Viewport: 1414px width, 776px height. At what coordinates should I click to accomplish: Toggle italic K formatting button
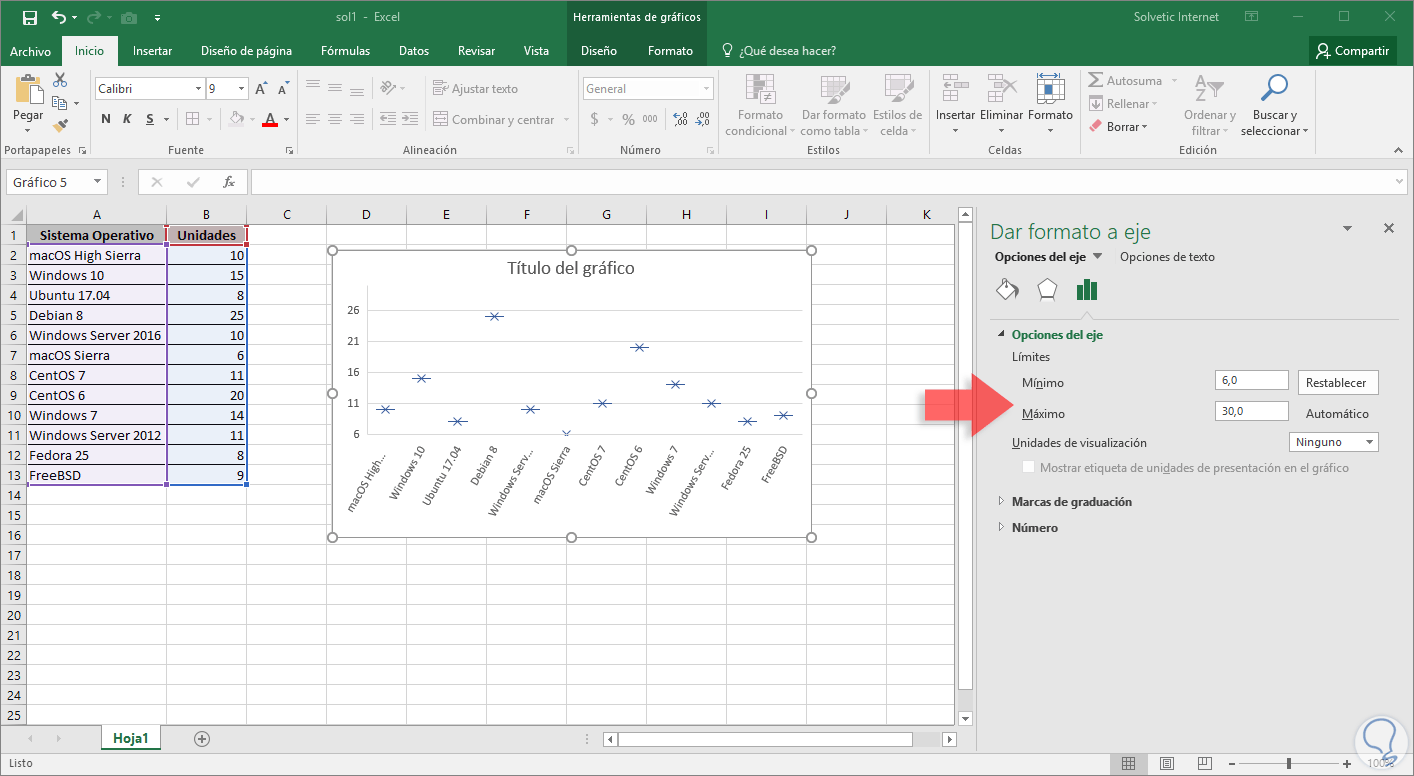[127, 120]
